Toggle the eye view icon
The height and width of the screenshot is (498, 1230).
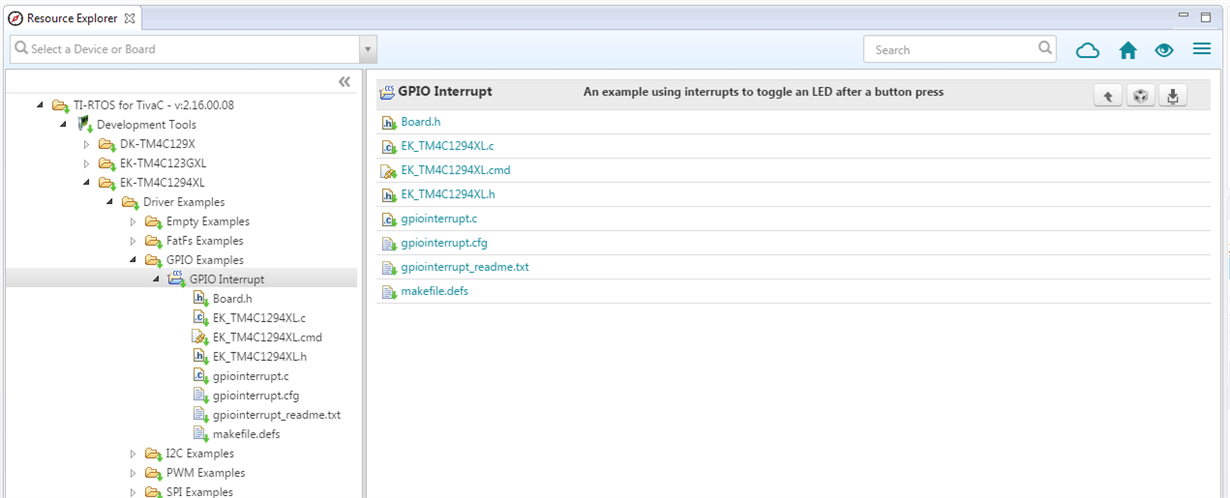pos(1163,50)
